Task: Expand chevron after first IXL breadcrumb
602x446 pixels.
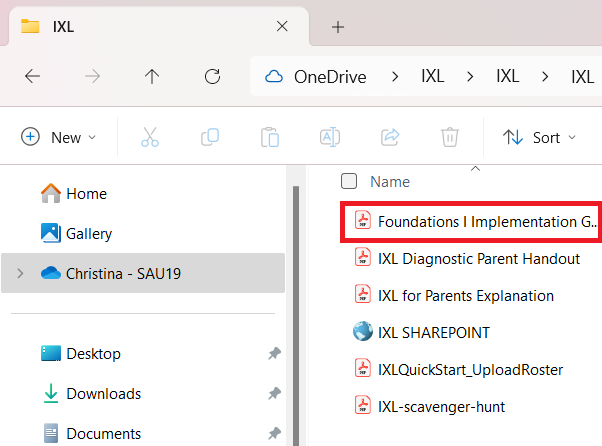Action: tap(470, 77)
